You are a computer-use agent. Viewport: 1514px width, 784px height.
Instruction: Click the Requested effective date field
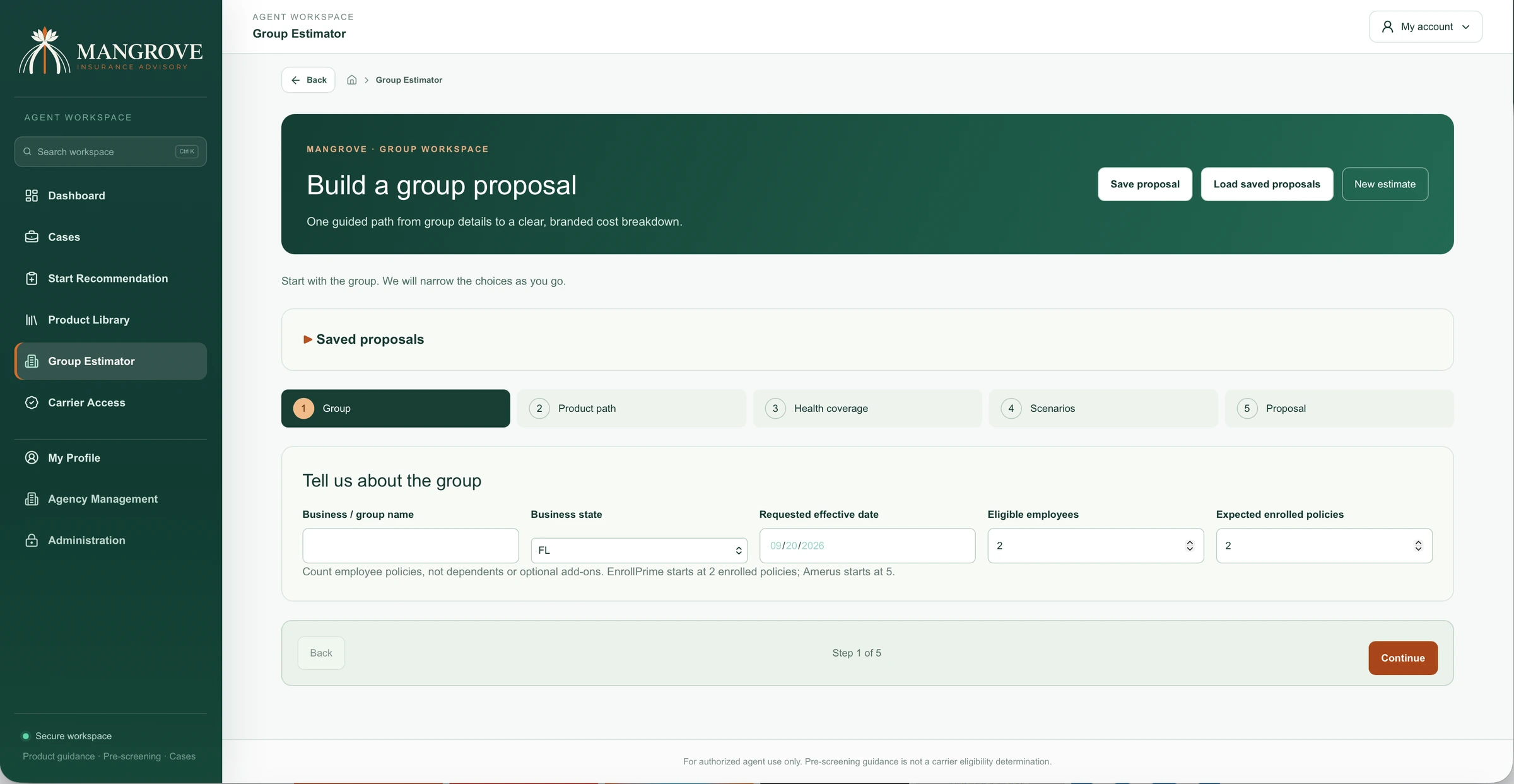click(x=867, y=546)
